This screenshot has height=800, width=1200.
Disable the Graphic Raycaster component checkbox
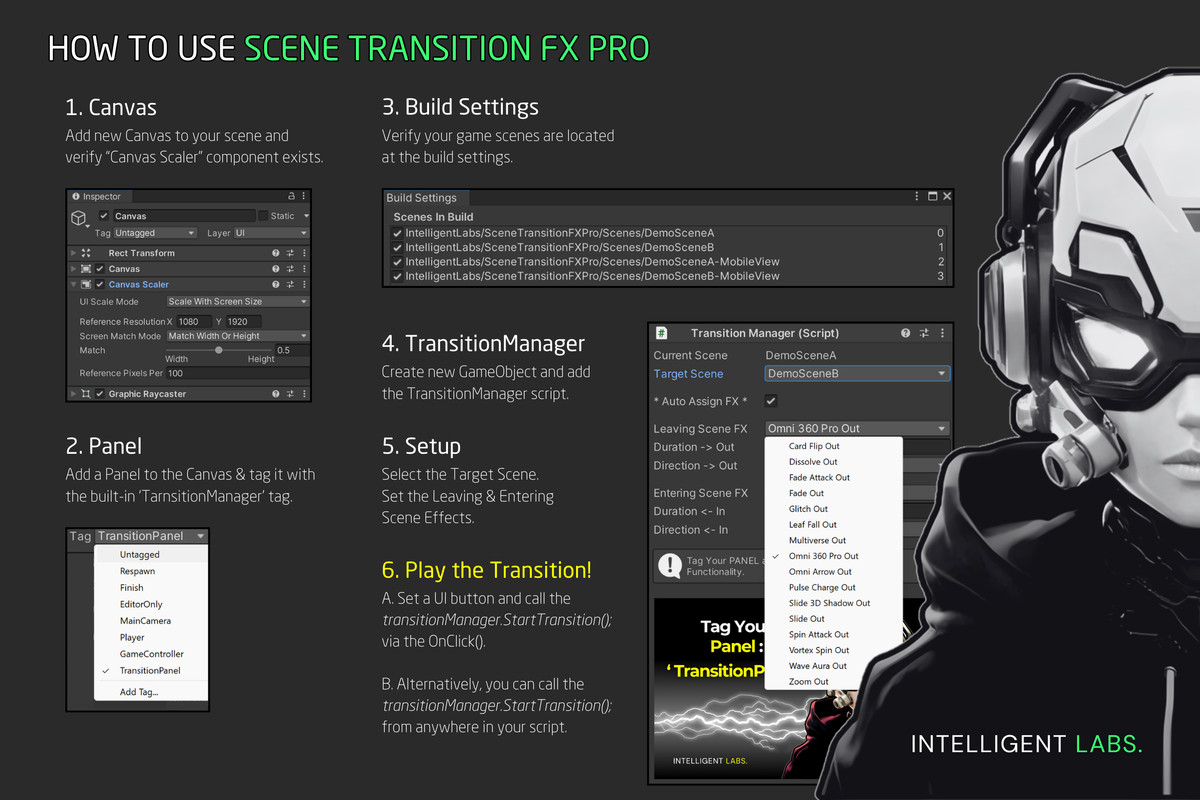pos(100,394)
